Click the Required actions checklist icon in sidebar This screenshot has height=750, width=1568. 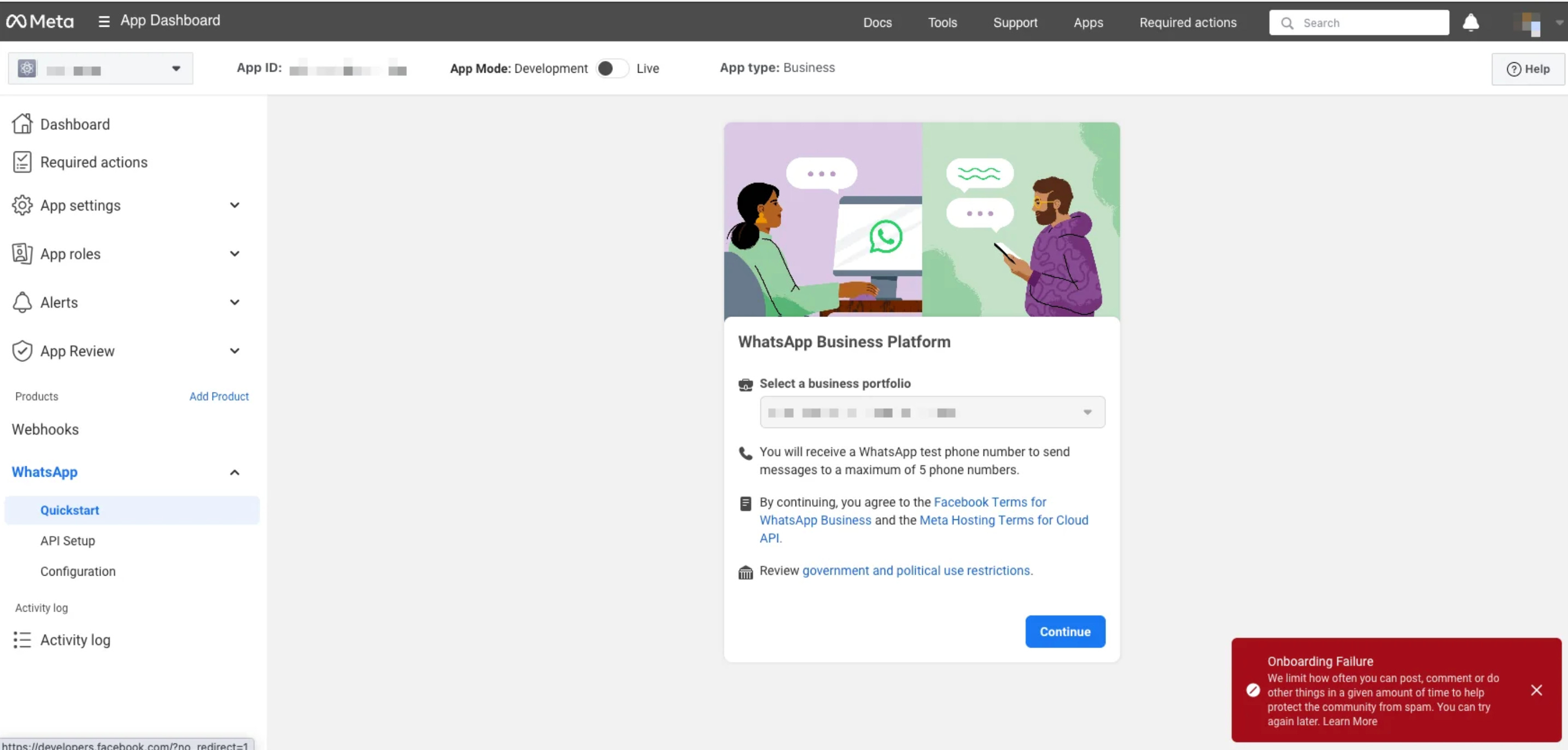(22, 162)
